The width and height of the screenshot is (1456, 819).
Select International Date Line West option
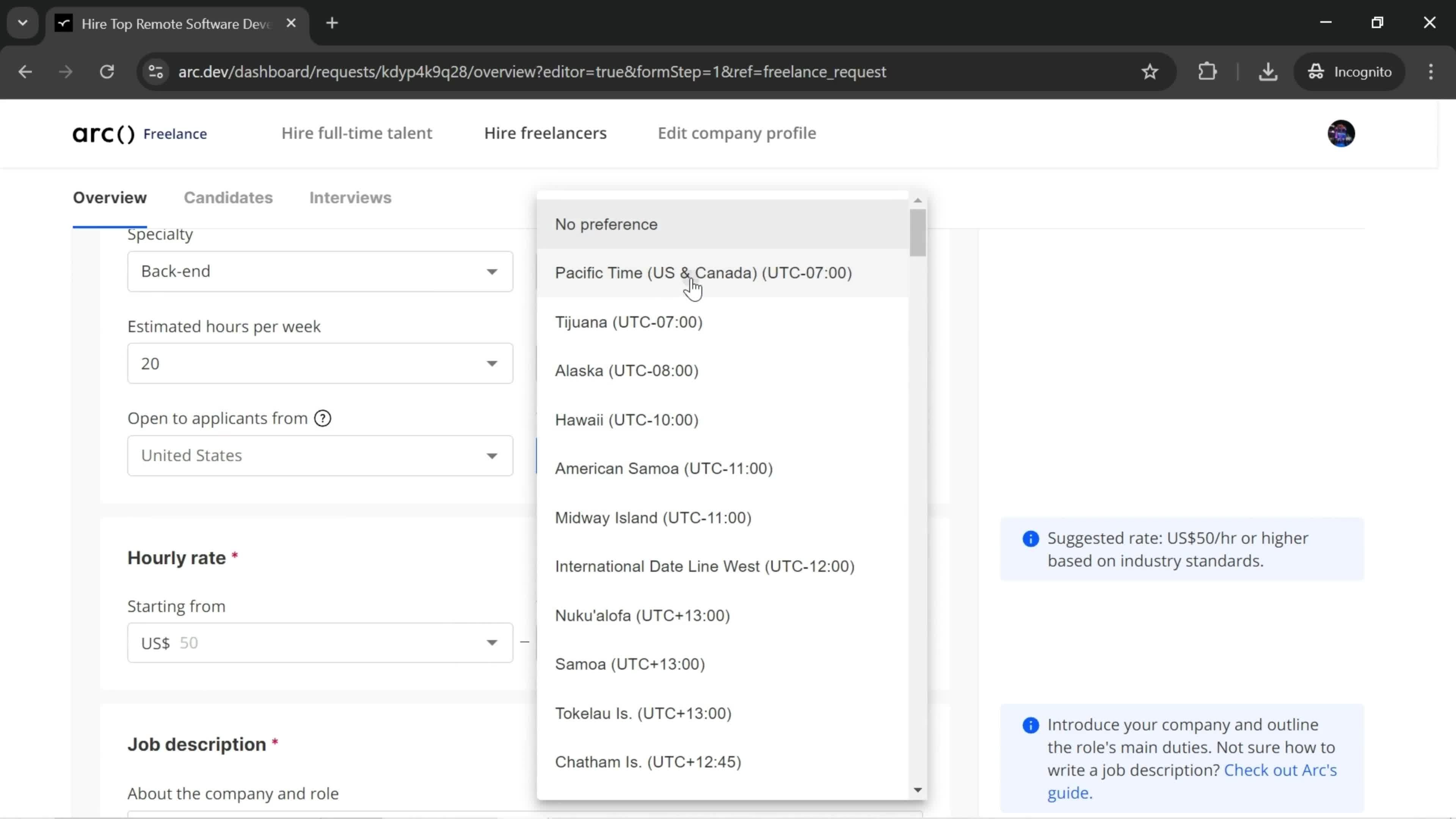pos(722,566)
